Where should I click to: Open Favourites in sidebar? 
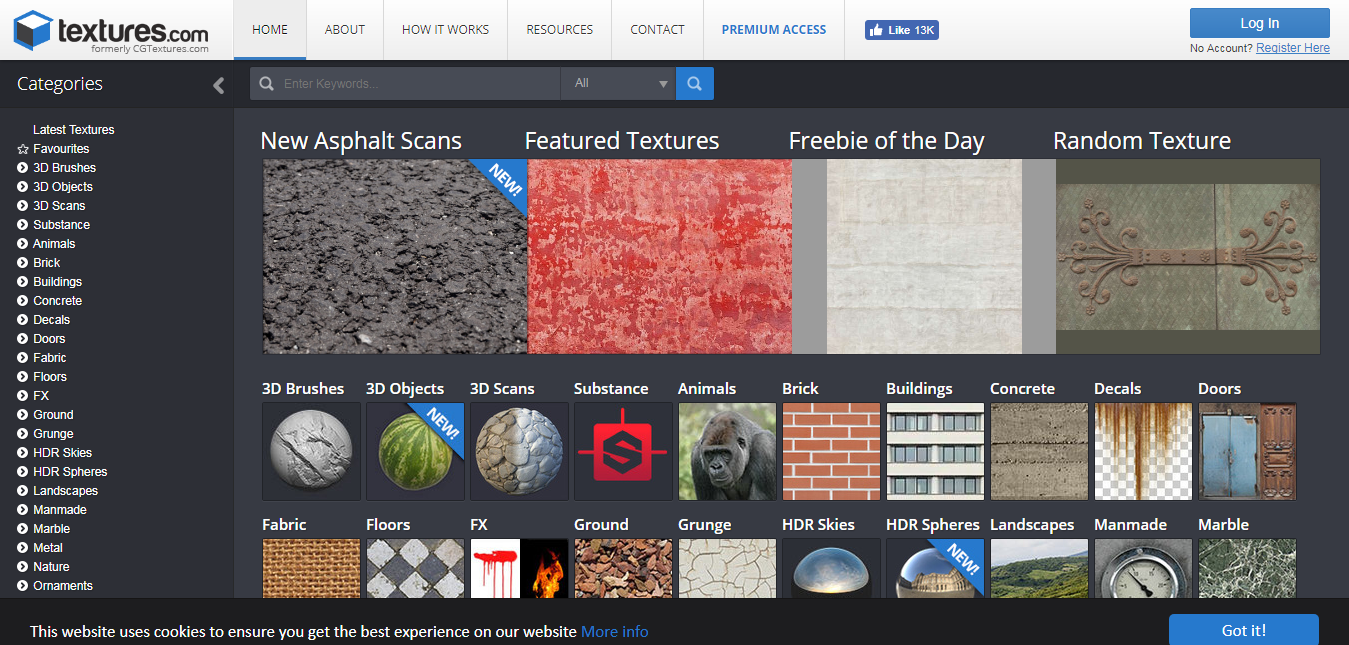[x=61, y=149]
